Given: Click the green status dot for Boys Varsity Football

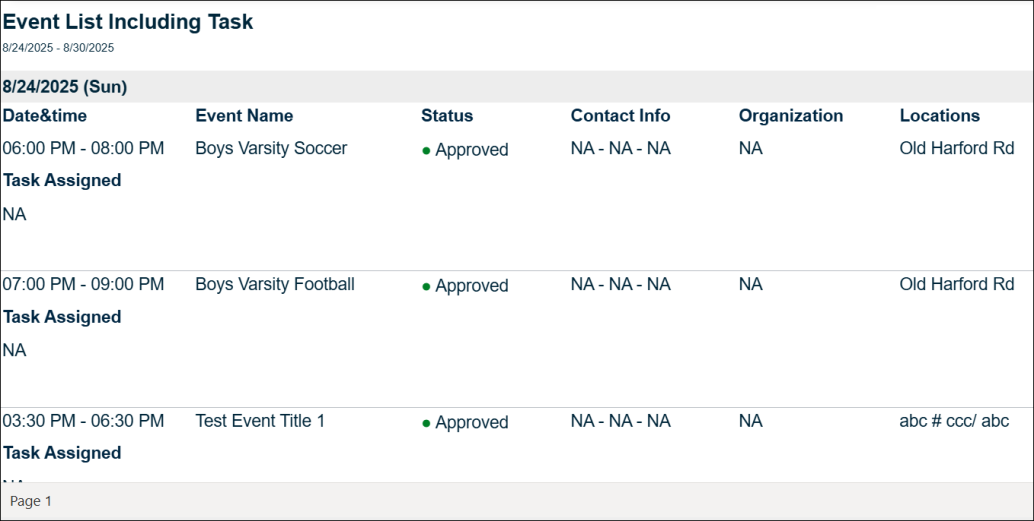Looking at the screenshot, I should pos(426,287).
